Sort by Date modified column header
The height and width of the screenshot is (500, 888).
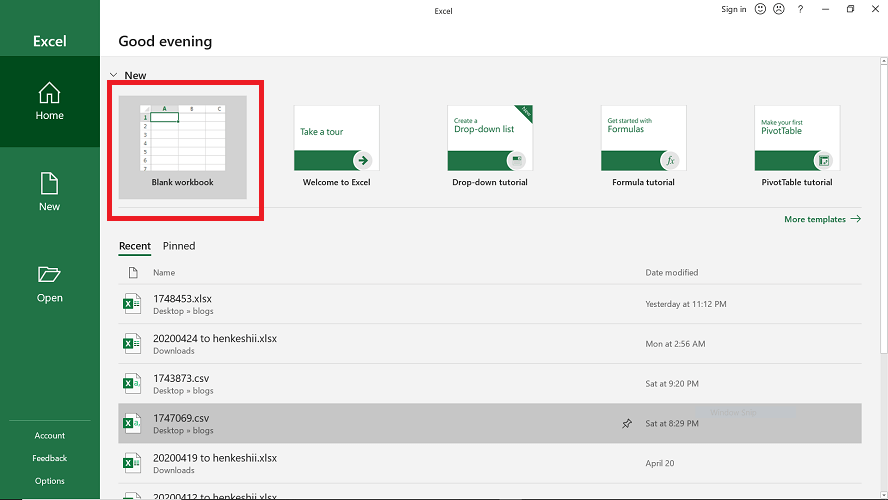click(672, 272)
